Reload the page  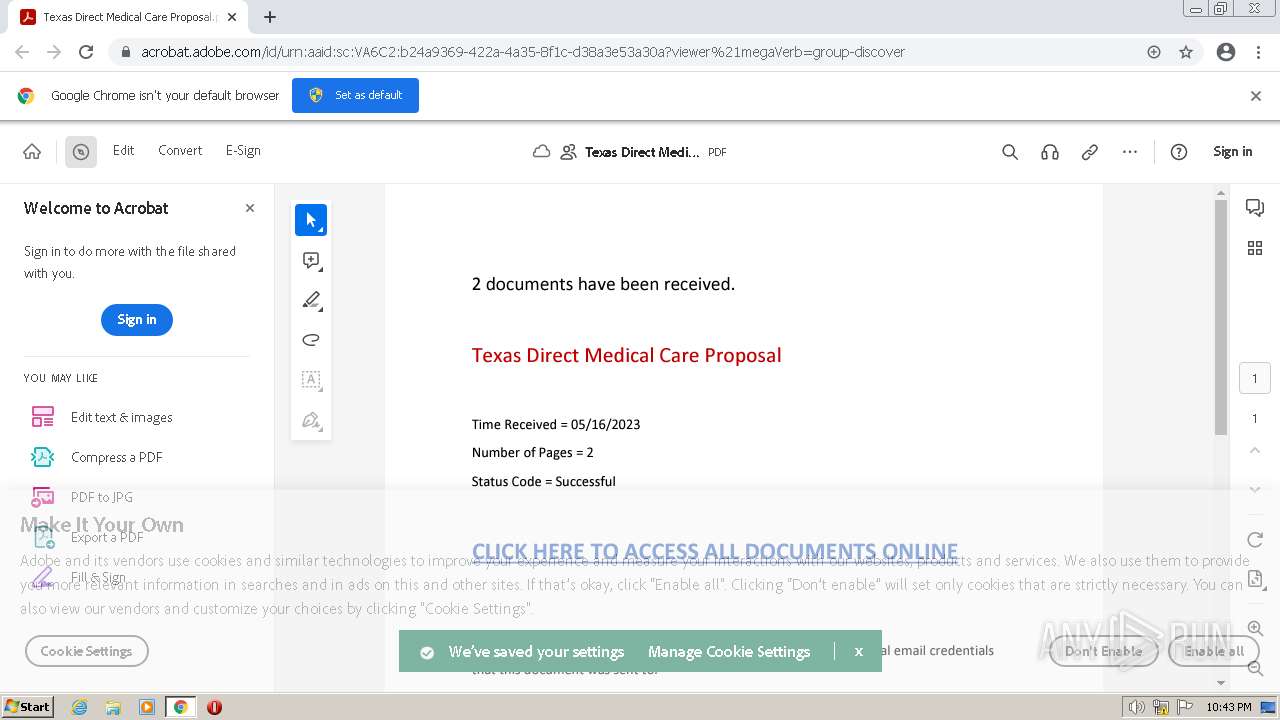(x=86, y=52)
